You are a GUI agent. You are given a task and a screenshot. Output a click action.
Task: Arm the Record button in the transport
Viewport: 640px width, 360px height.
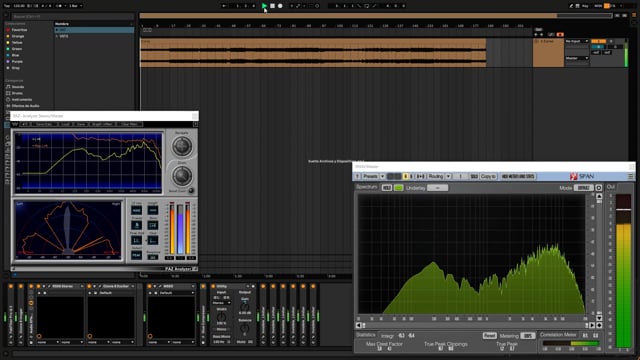pos(280,6)
